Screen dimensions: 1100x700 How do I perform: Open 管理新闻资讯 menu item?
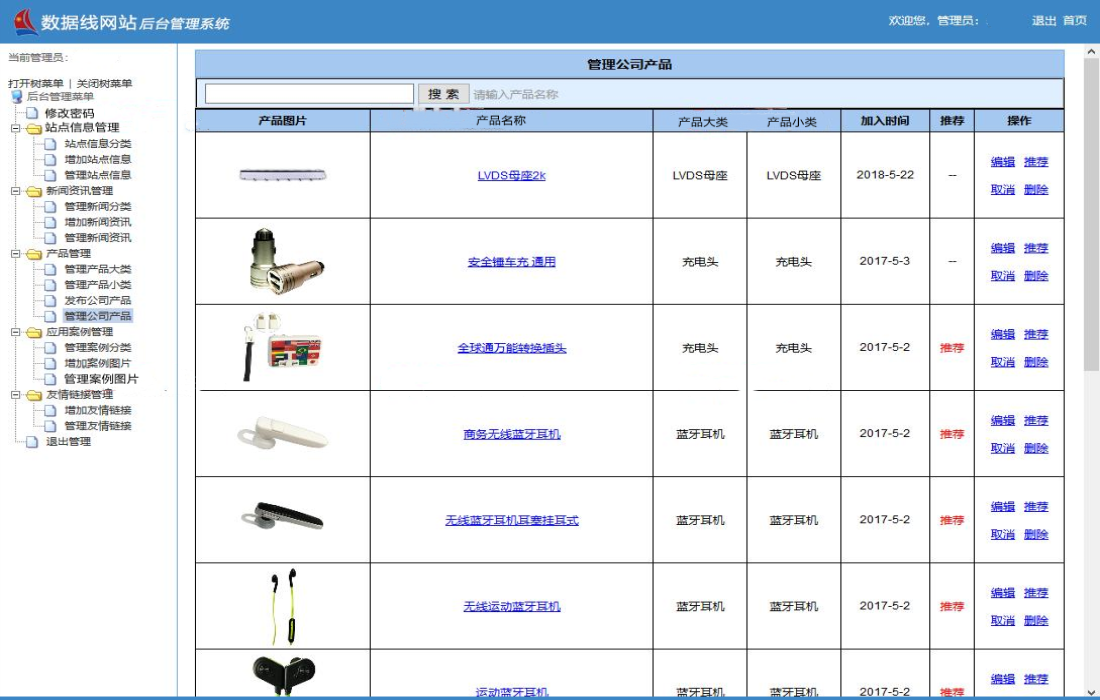98,238
